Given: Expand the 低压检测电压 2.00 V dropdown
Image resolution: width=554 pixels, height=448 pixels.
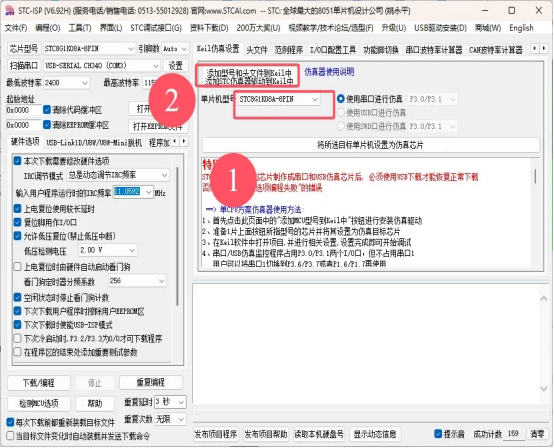Looking at the screenshot, I should point(107,250).
